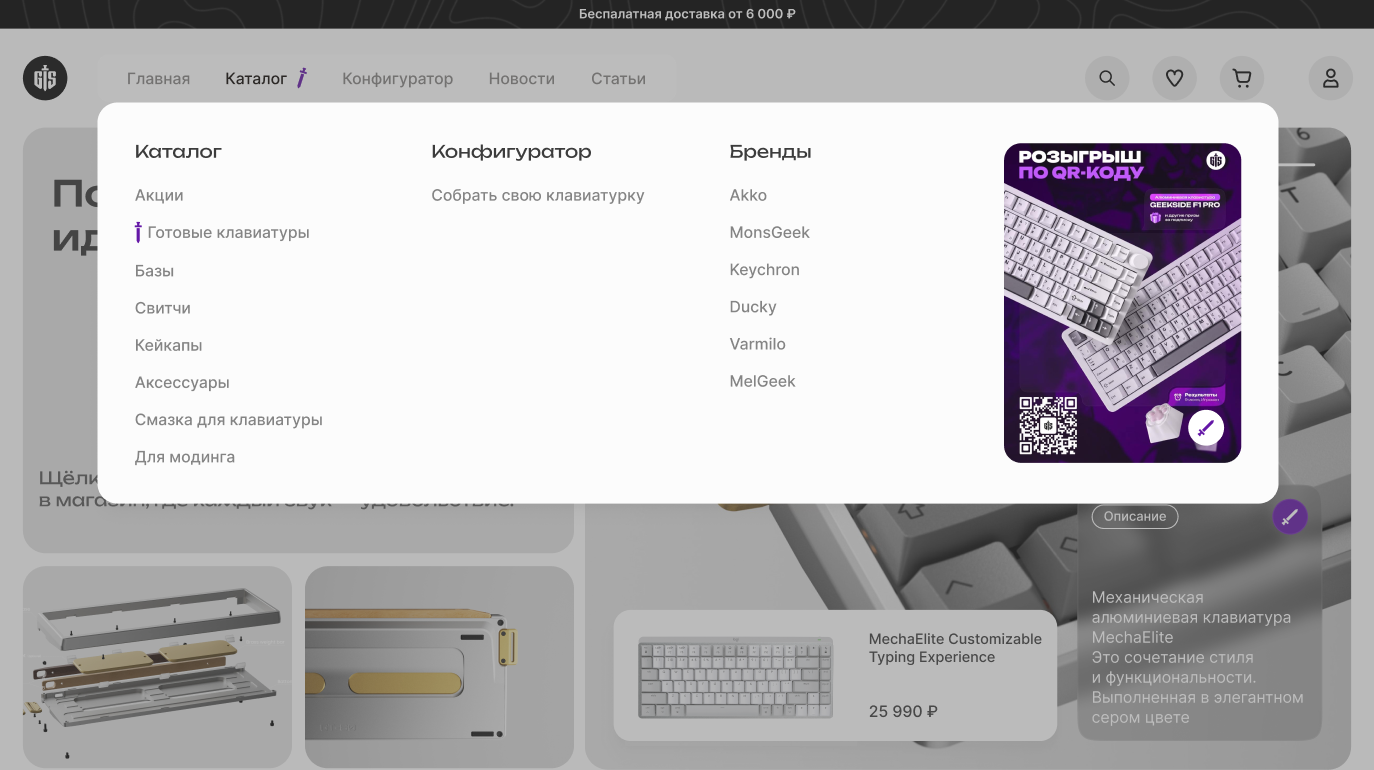Open Смазка для клавиатуры category

click(229, 420)
